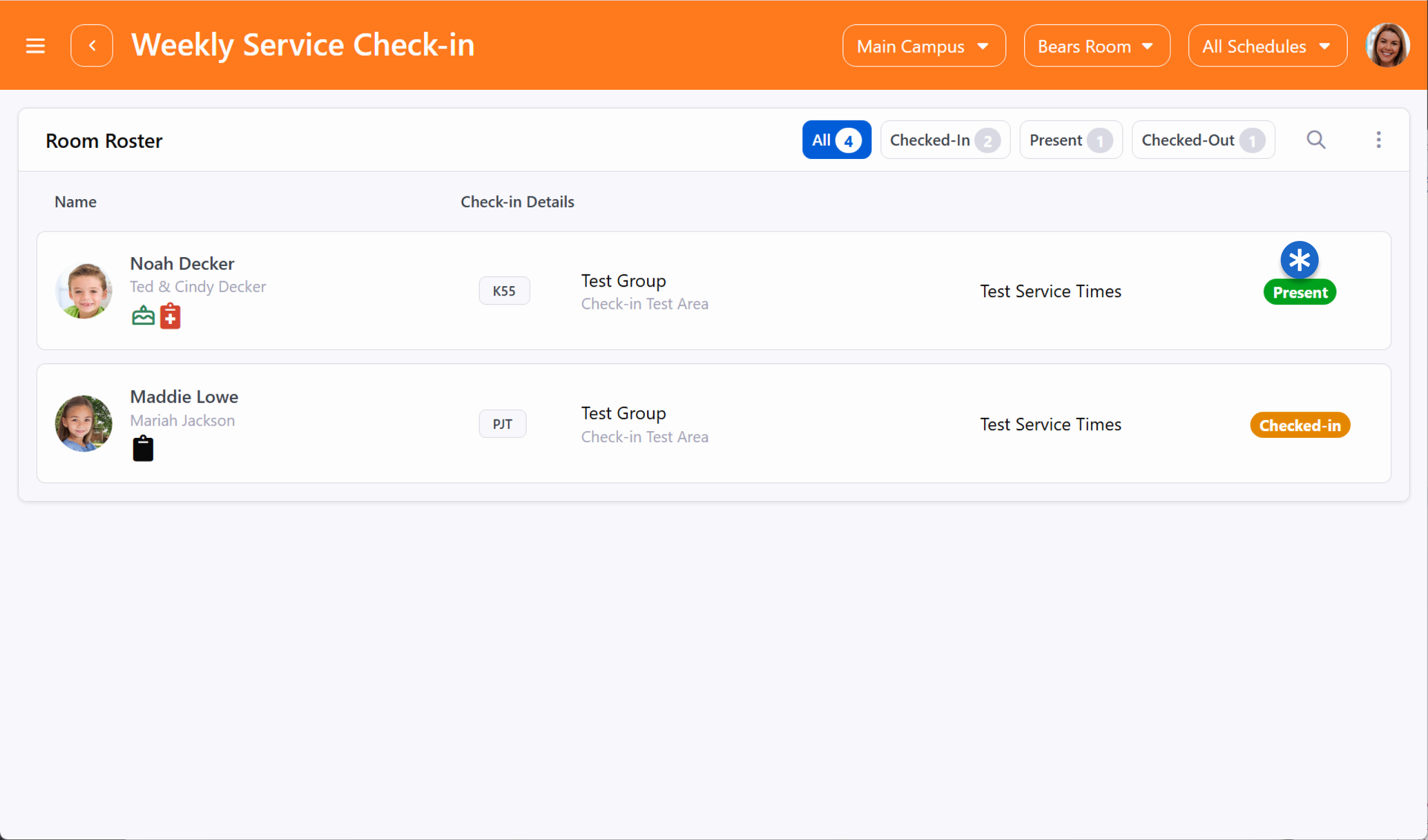Viewport: 1428px width, 840px height.
Task: Click the back arrow button
Action: click(x=92, y=45)
